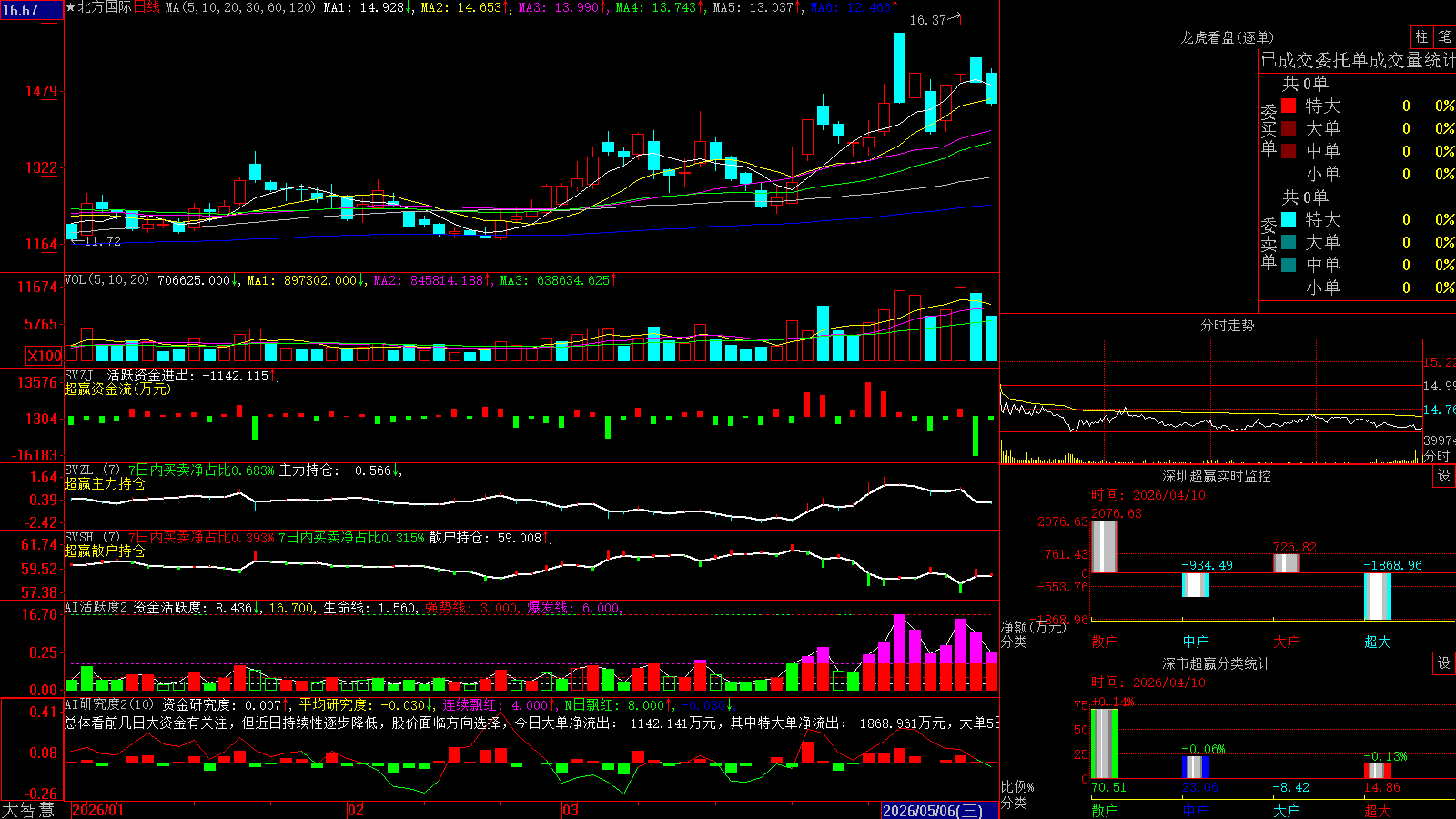Click the 活跃资金进出: -1142.115 value
Image resolution: width=1456 pixels, height=819 pixels.
tap(192, 375)
